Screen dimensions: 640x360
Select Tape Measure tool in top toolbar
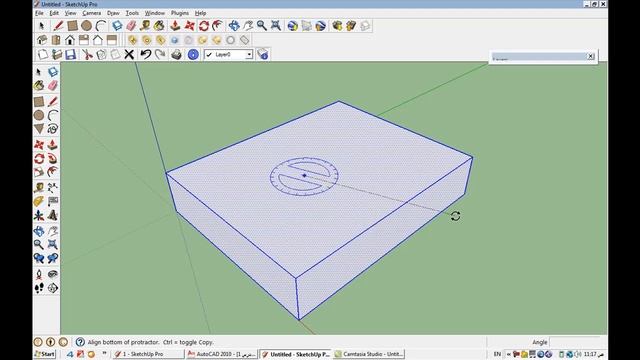[x=145, y=26]
